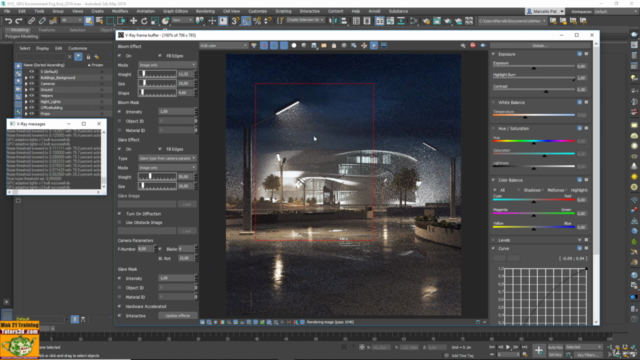This screenshot has height=360, width=640.
Task: Click the Key Filters button
Action: 588,355
